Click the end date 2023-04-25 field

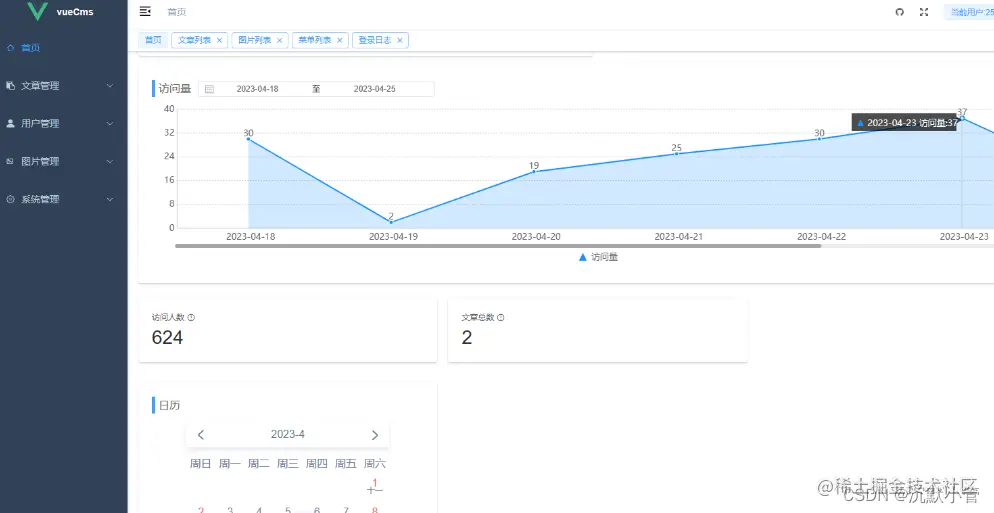(x=375, y=89)
